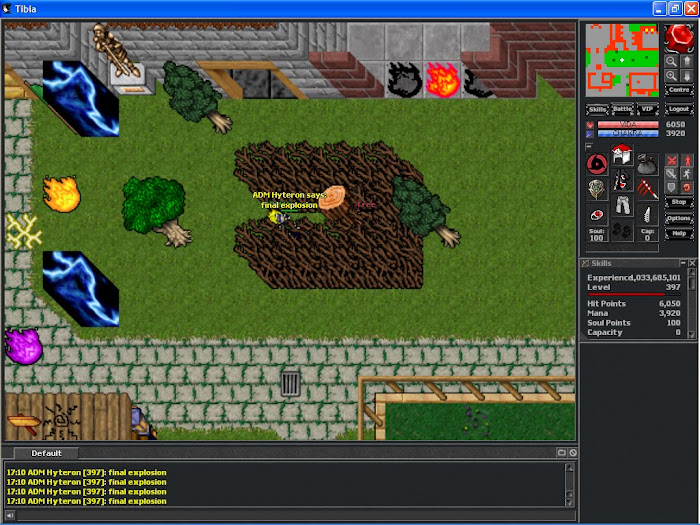The width and height of the screenshot is (700, 525).
Task: Click the red level progress bar
Action: [x=633, y=294]
